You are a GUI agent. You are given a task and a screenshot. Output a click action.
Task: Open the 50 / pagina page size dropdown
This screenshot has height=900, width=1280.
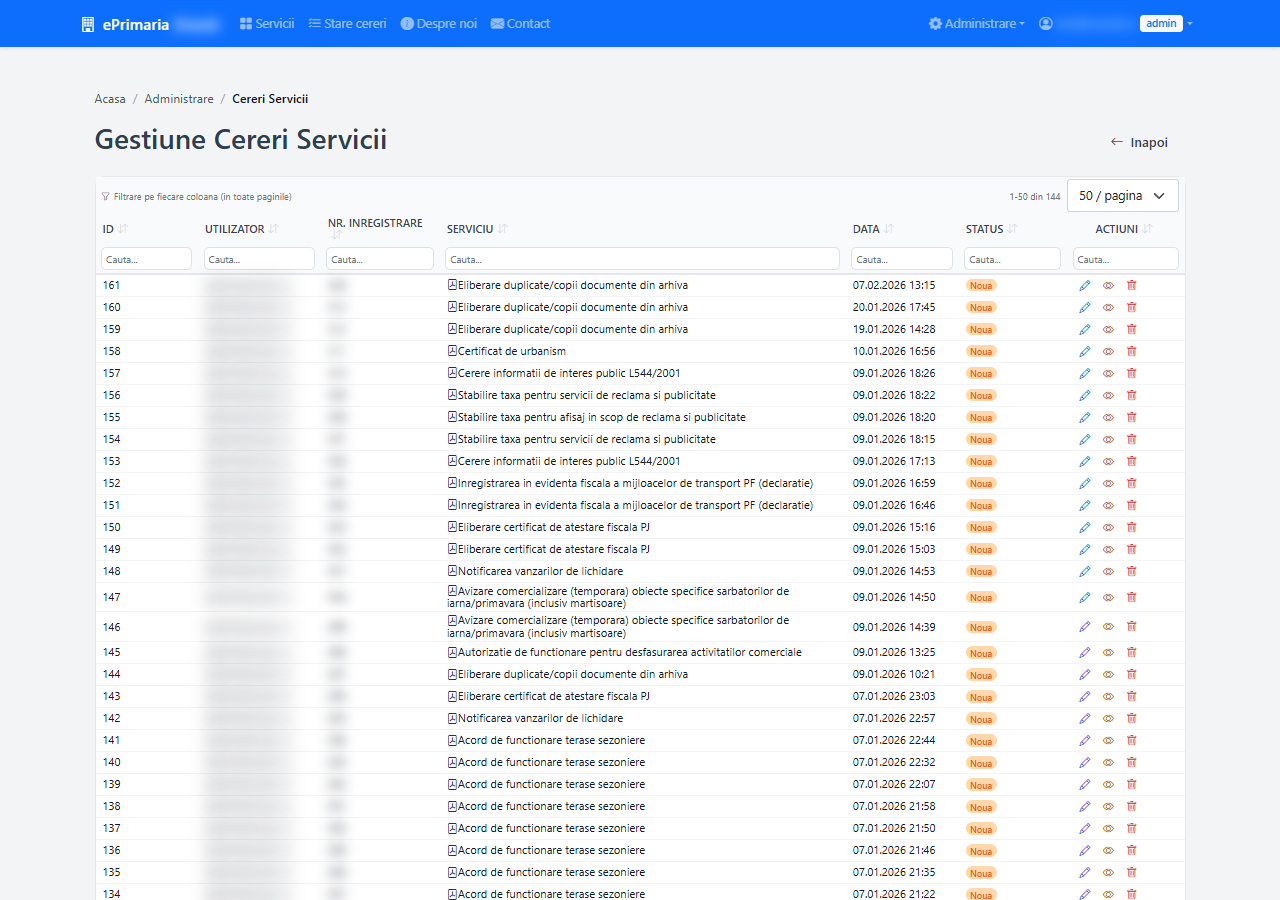1123,196
